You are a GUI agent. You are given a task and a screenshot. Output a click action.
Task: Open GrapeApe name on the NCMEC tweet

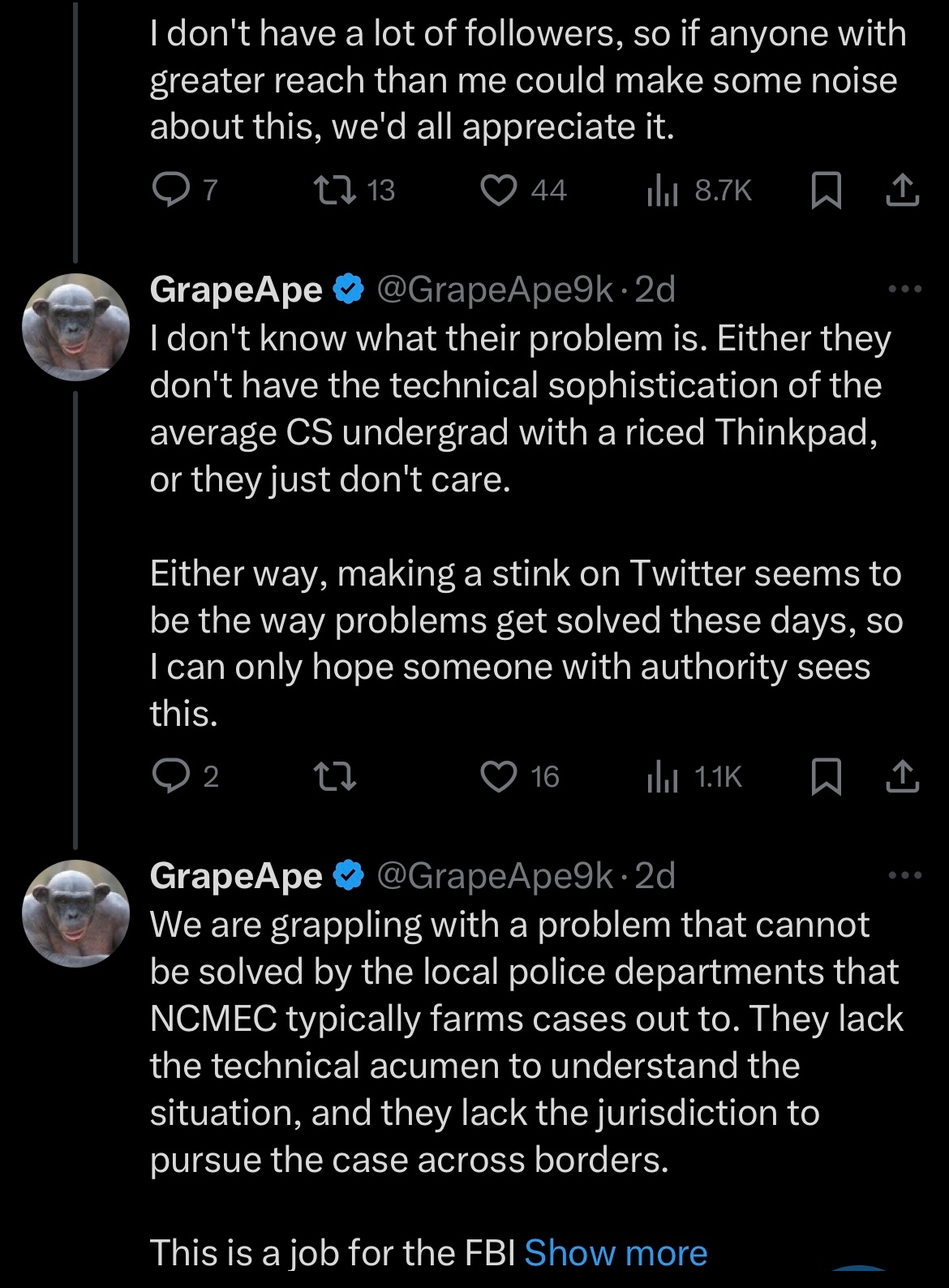[236, 876]
